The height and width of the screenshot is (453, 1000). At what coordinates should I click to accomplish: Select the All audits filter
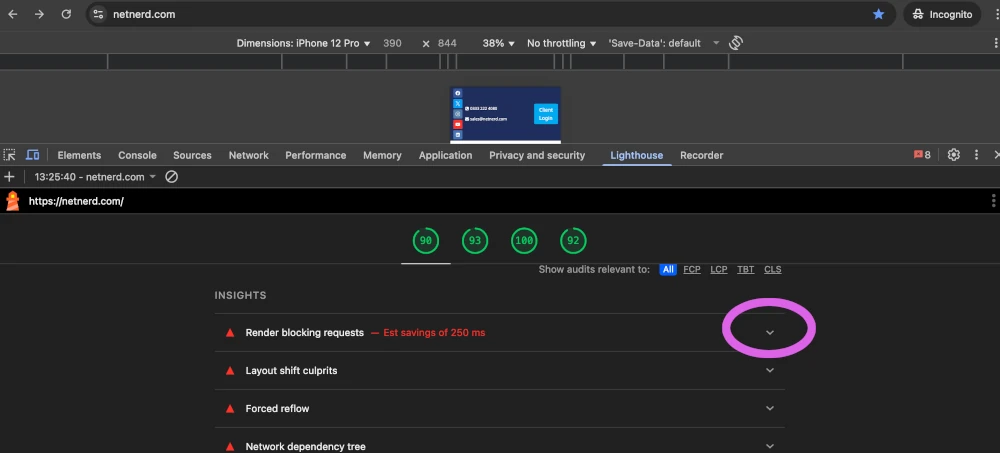coord(667,270)
